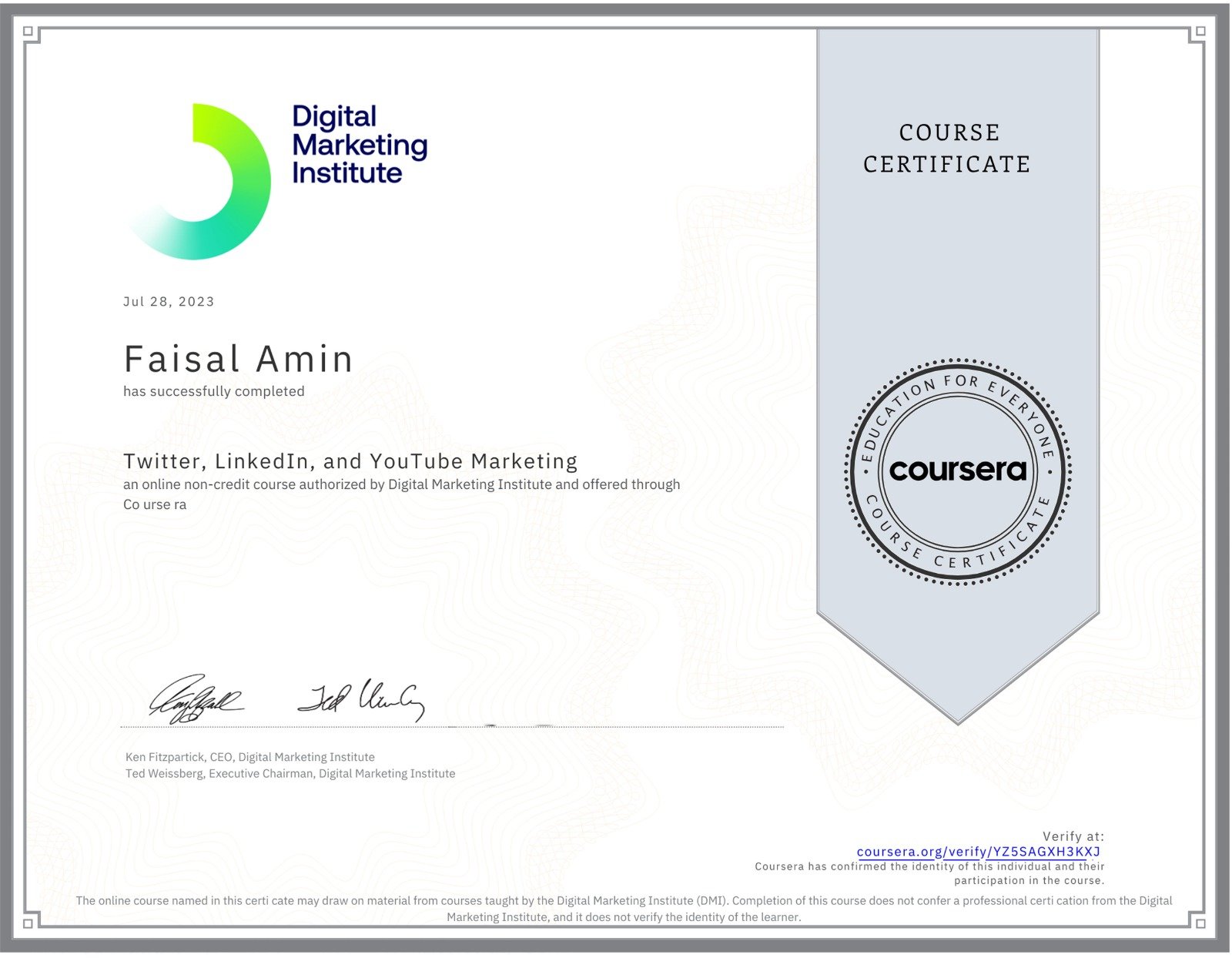Image resolution: width=1232 pixels, height=958 pixels.
Task: Click the top-left corner border ornament
Action: point(30,33)
